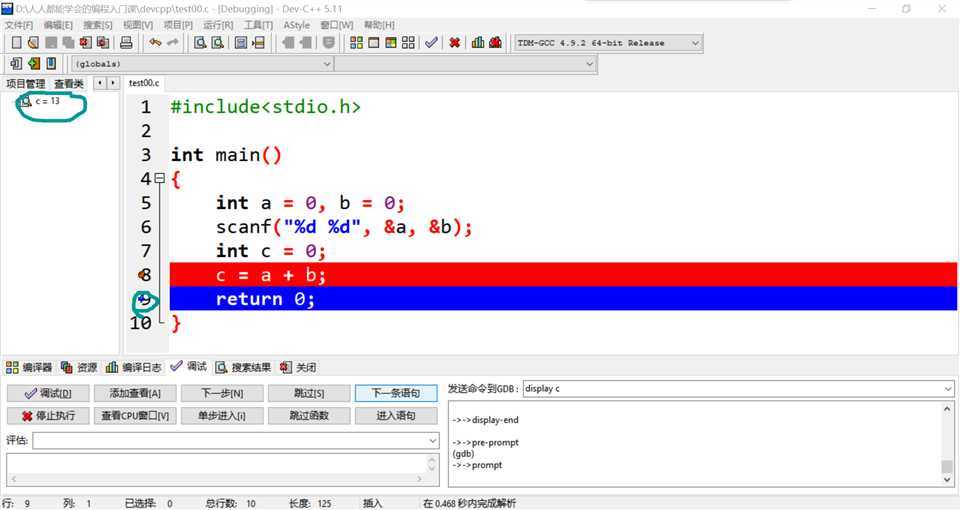Collapse the code fold box at line 4
The image size is (960, 510).
pos(160,178)
